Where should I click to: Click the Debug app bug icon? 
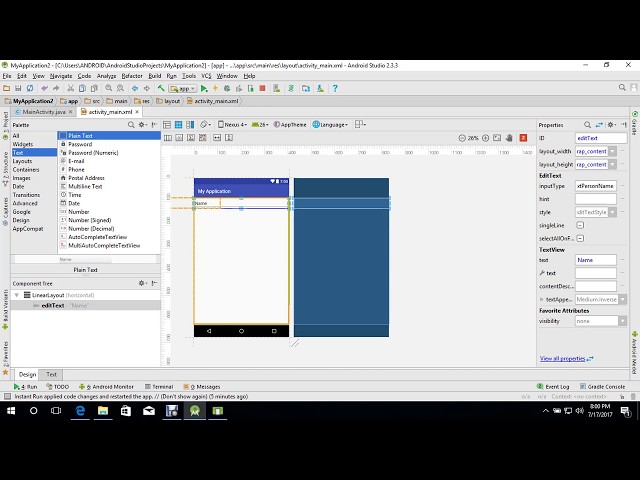click(227, 88)
